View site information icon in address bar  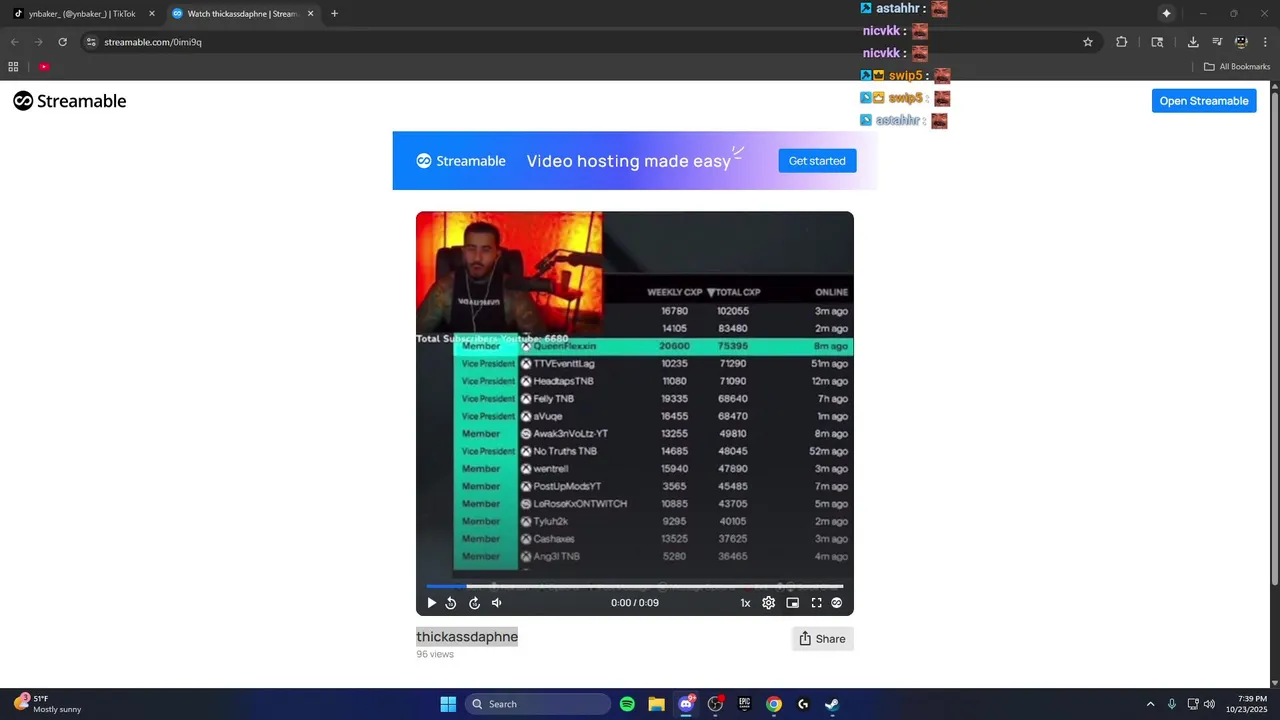[x=91, y=42]
